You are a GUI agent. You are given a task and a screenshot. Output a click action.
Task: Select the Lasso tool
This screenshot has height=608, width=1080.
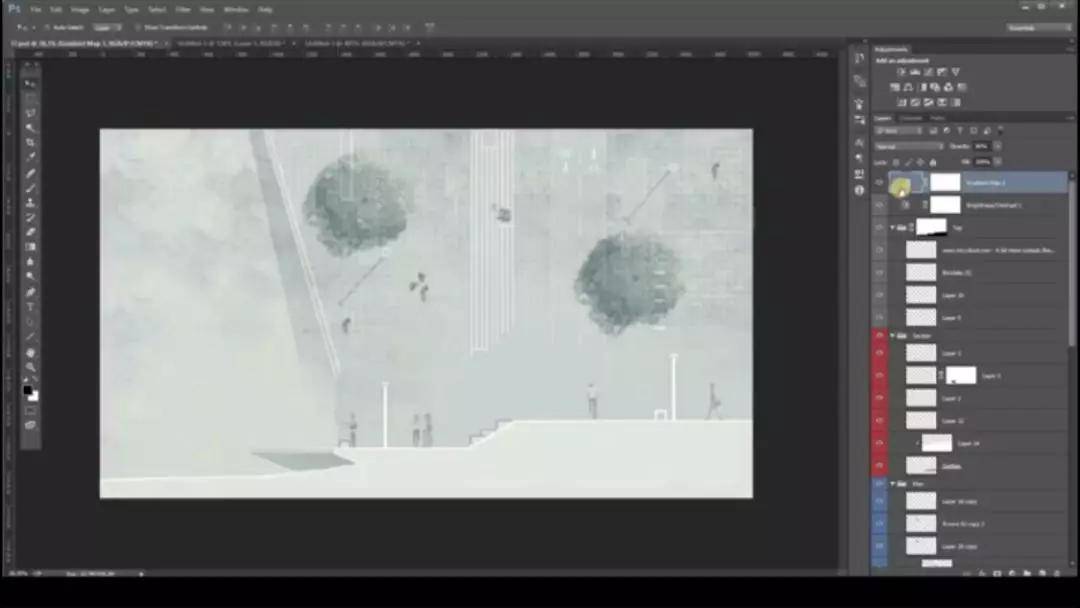[30, 113]
